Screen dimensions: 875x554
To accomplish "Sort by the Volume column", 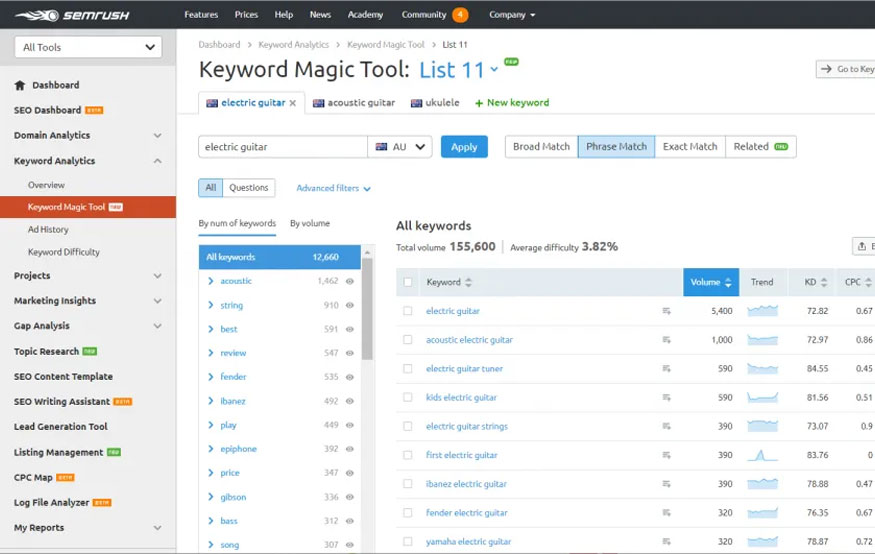I will click(x=711, y=282).
